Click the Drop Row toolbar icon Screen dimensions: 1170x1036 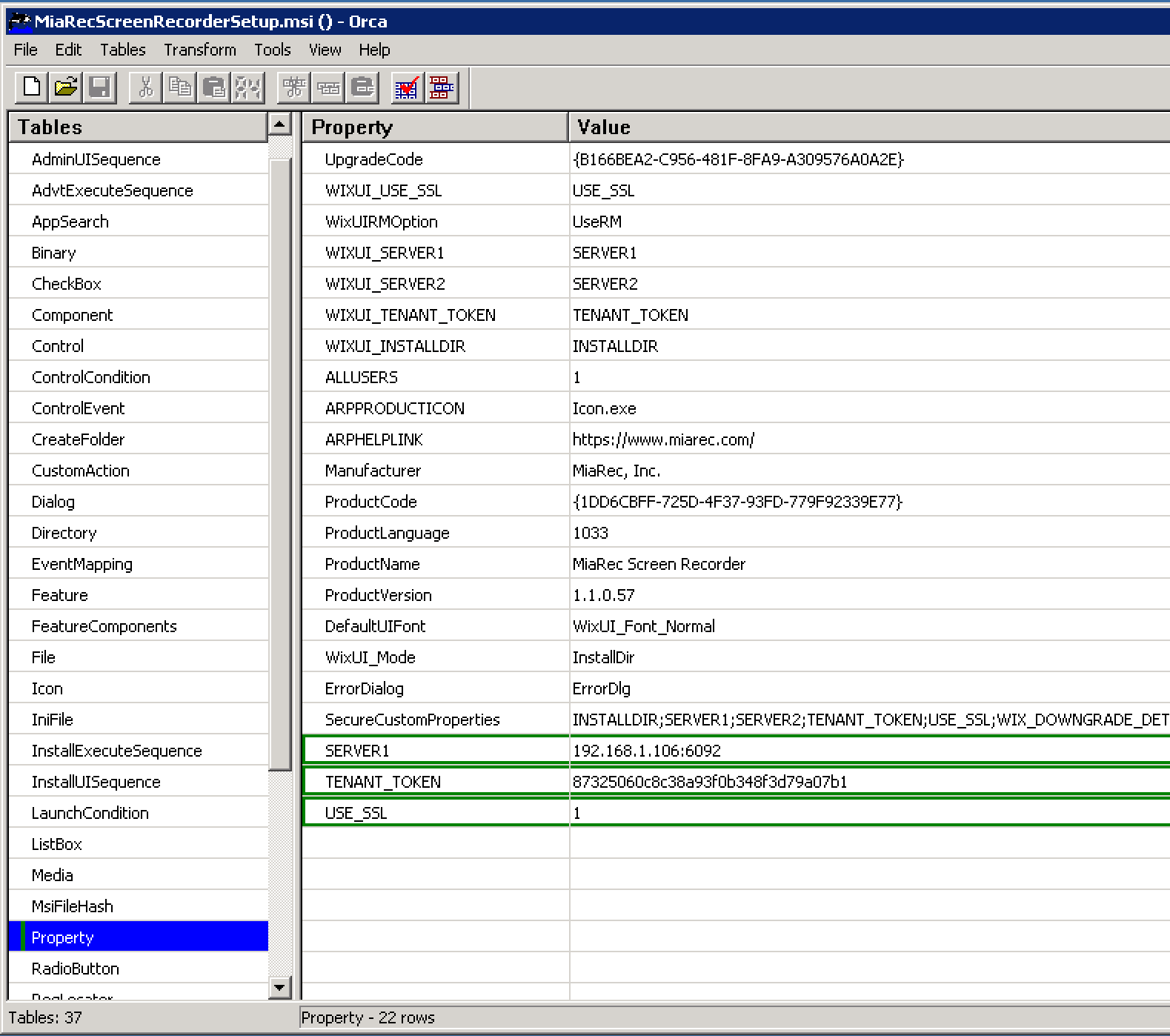[x=362, y=87]
